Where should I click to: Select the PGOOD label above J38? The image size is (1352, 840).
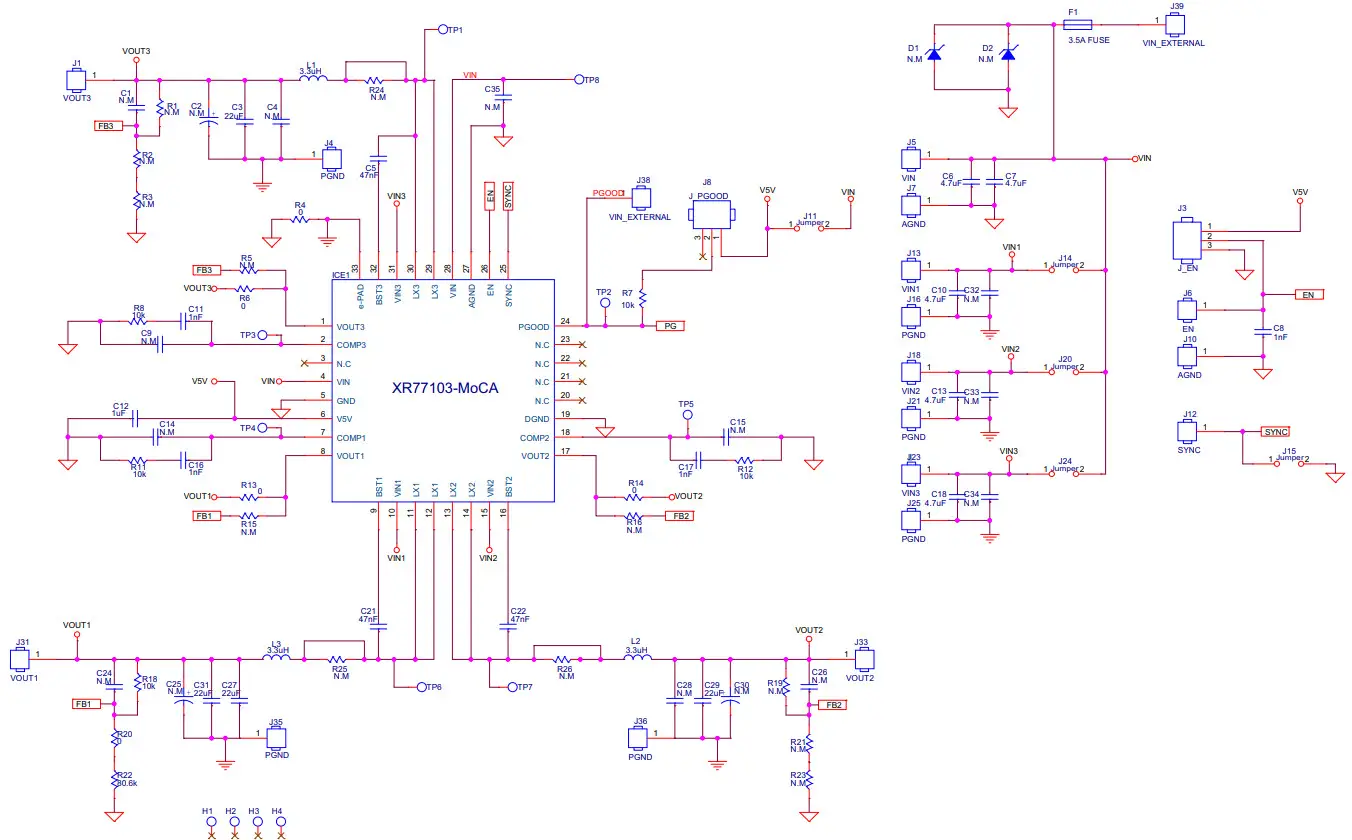608,193
